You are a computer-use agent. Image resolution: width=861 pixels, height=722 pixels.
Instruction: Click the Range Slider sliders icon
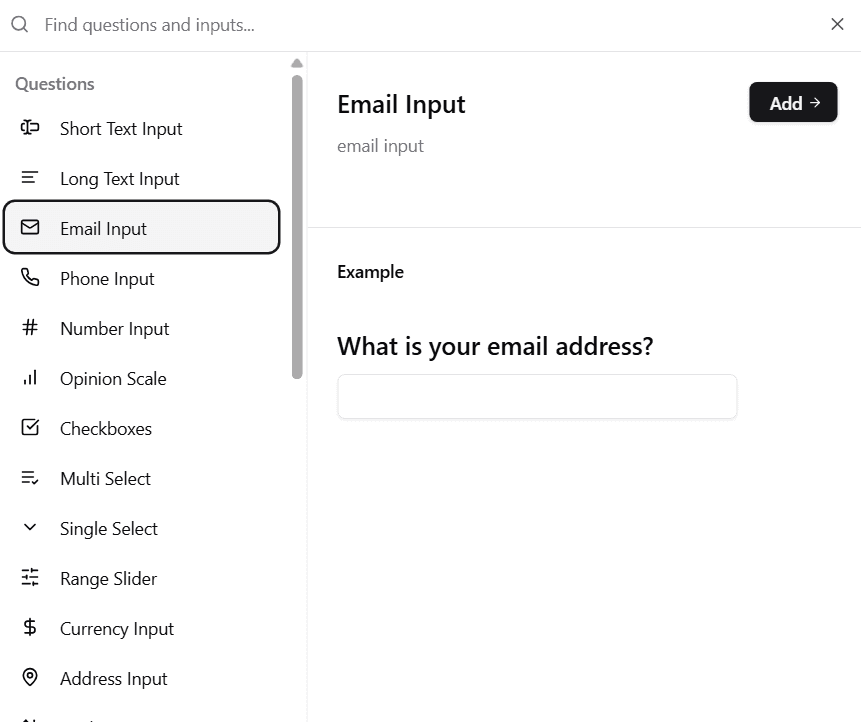(29, 578)
